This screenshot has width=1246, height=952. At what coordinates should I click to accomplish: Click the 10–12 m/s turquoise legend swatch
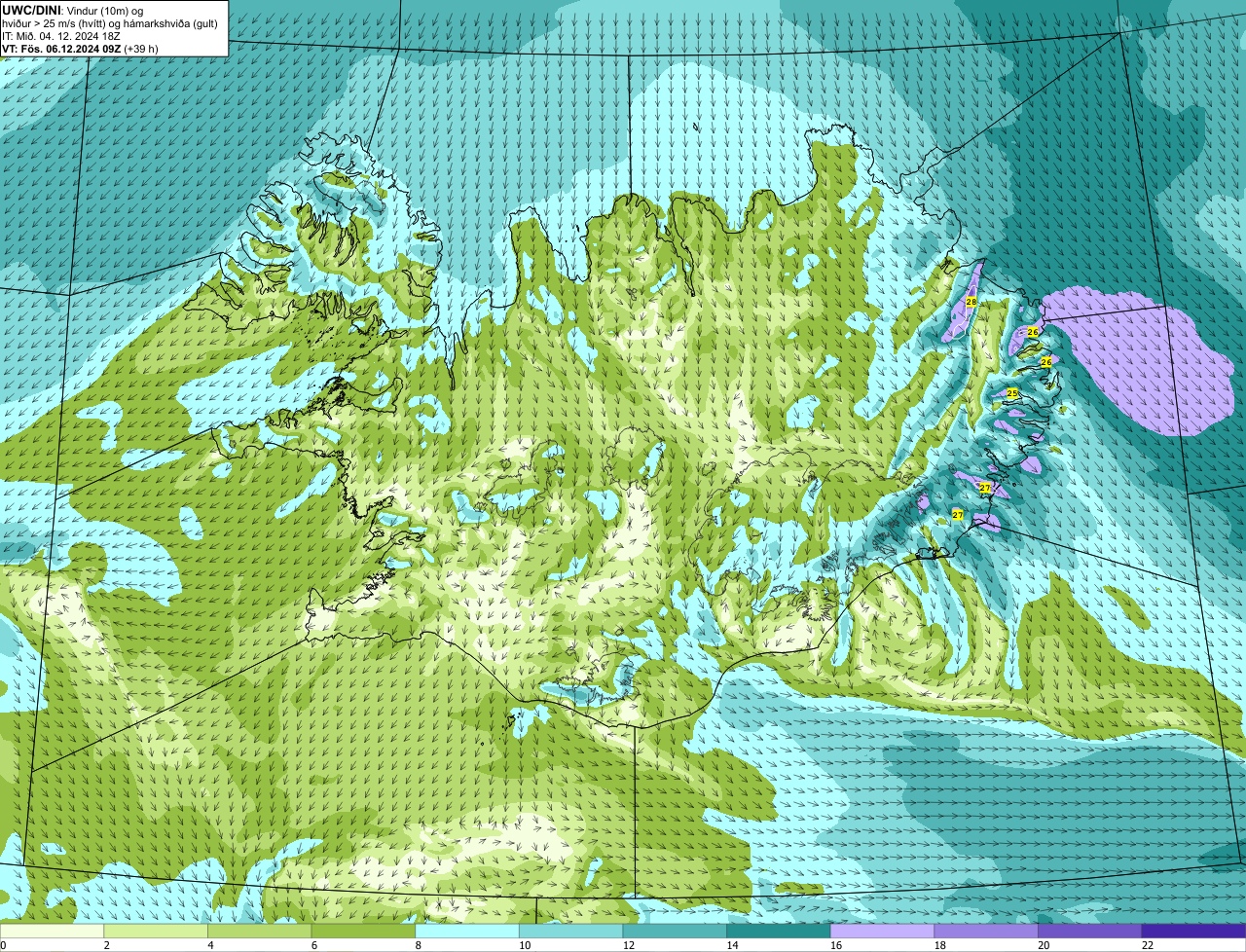pos(571,932)
